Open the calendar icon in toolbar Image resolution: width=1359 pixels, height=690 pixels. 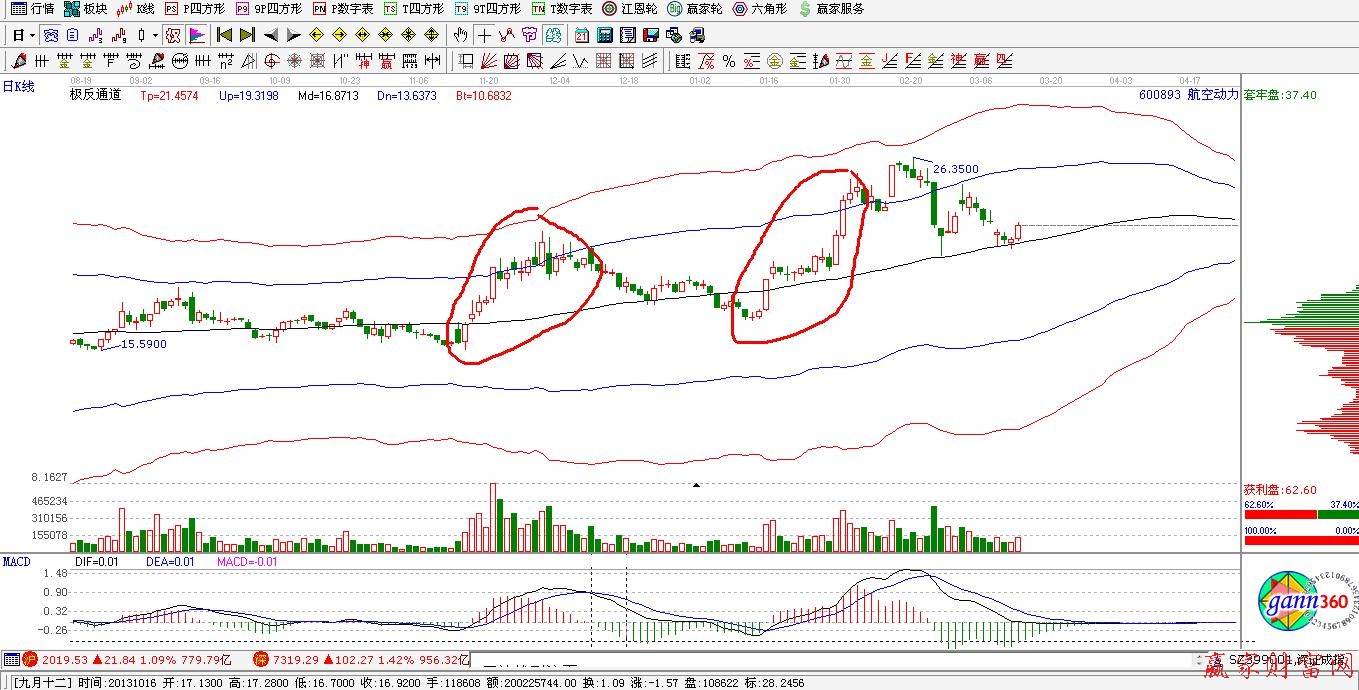[581, 35]
